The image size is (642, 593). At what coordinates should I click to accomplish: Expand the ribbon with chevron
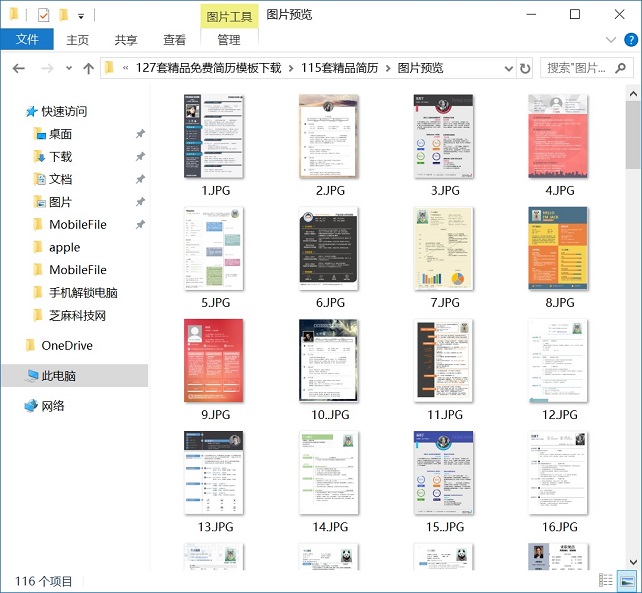(x=610, y=40)
